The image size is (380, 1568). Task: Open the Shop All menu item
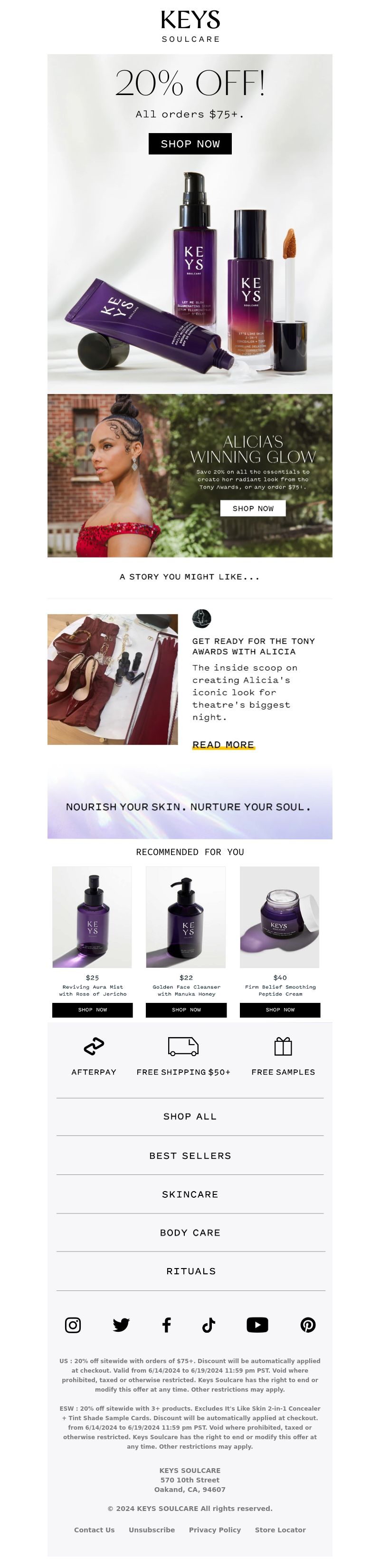pyautogui.click(x=190, y=1116)
